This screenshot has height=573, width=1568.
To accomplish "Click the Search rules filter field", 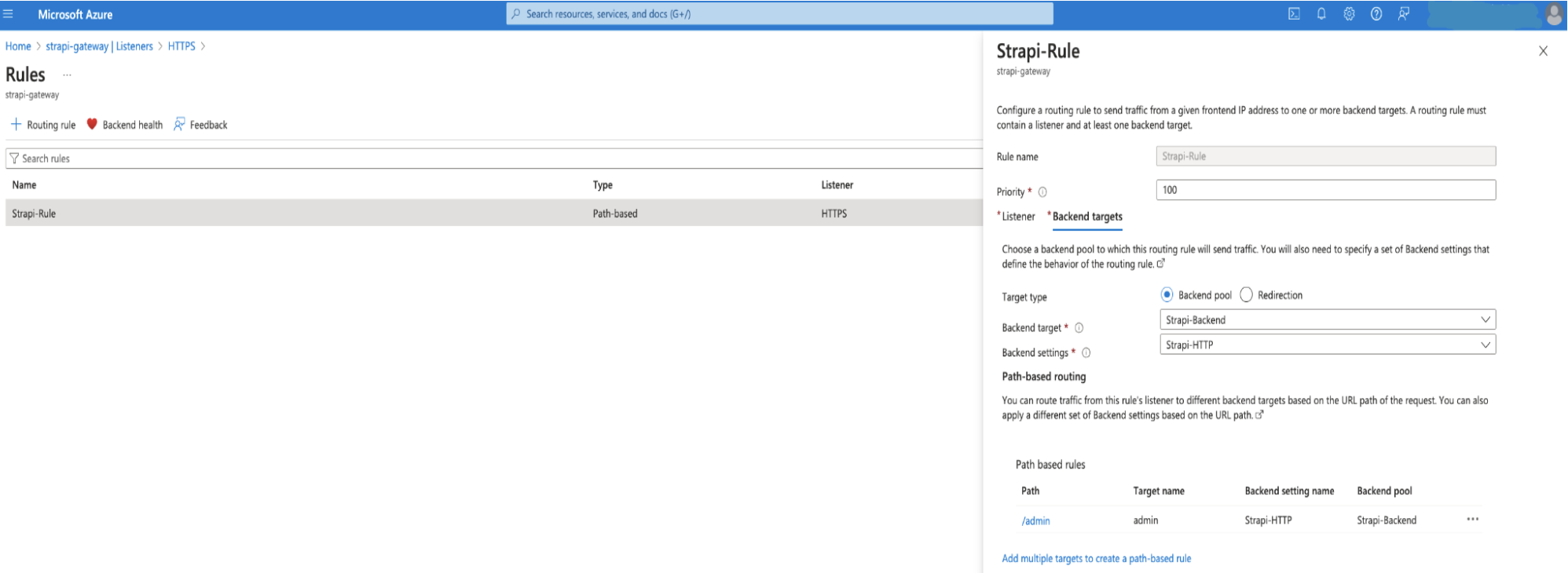I will click(x=495, y=159).
